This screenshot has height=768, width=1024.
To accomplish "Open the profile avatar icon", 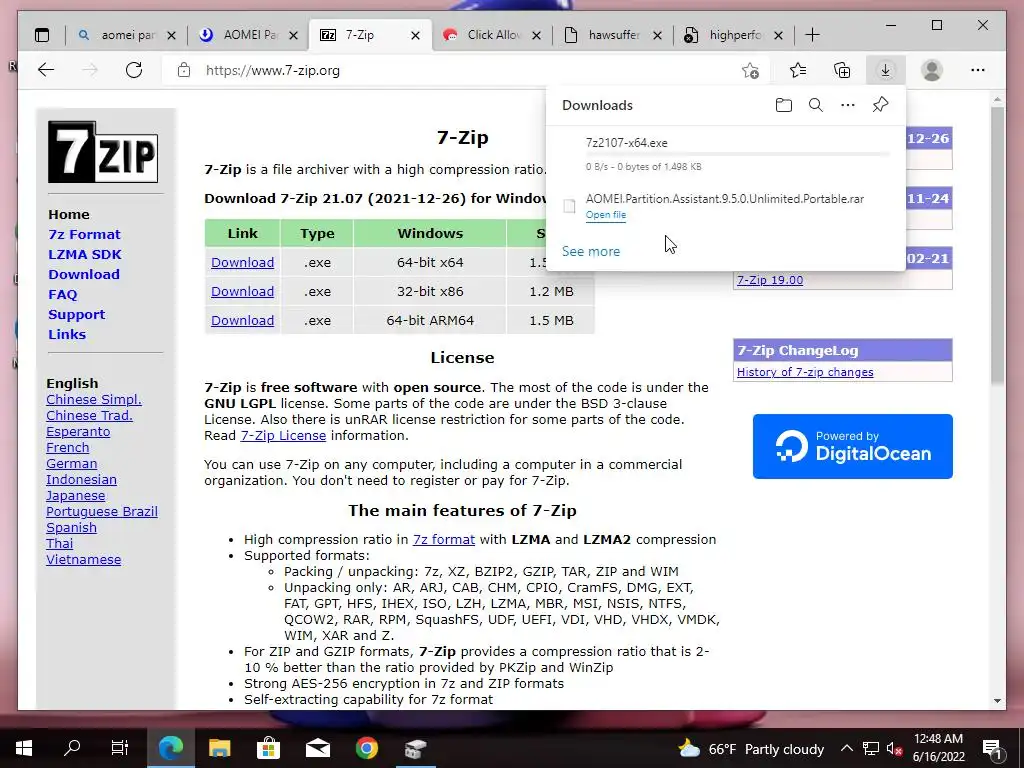I will [x=932, y=70].
